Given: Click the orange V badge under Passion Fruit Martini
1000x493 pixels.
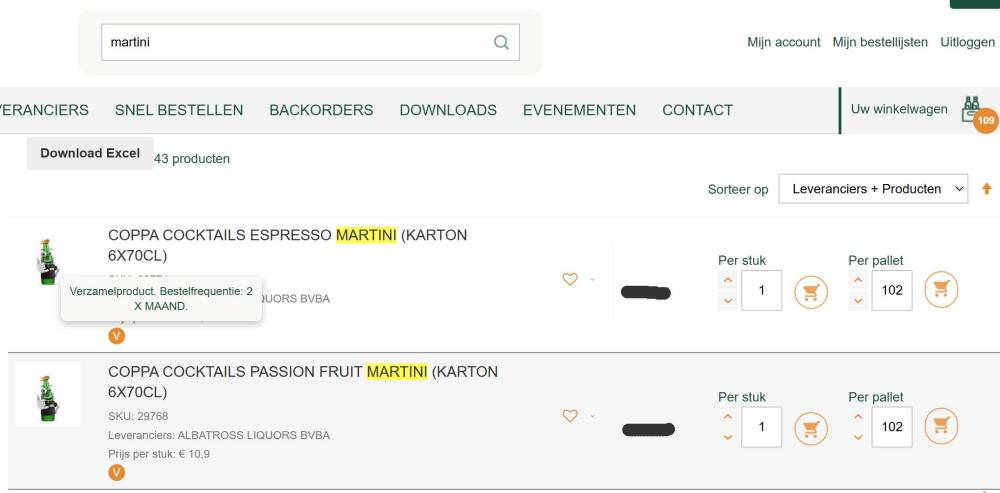Looking at the screenshot, I should click(117, 473).
